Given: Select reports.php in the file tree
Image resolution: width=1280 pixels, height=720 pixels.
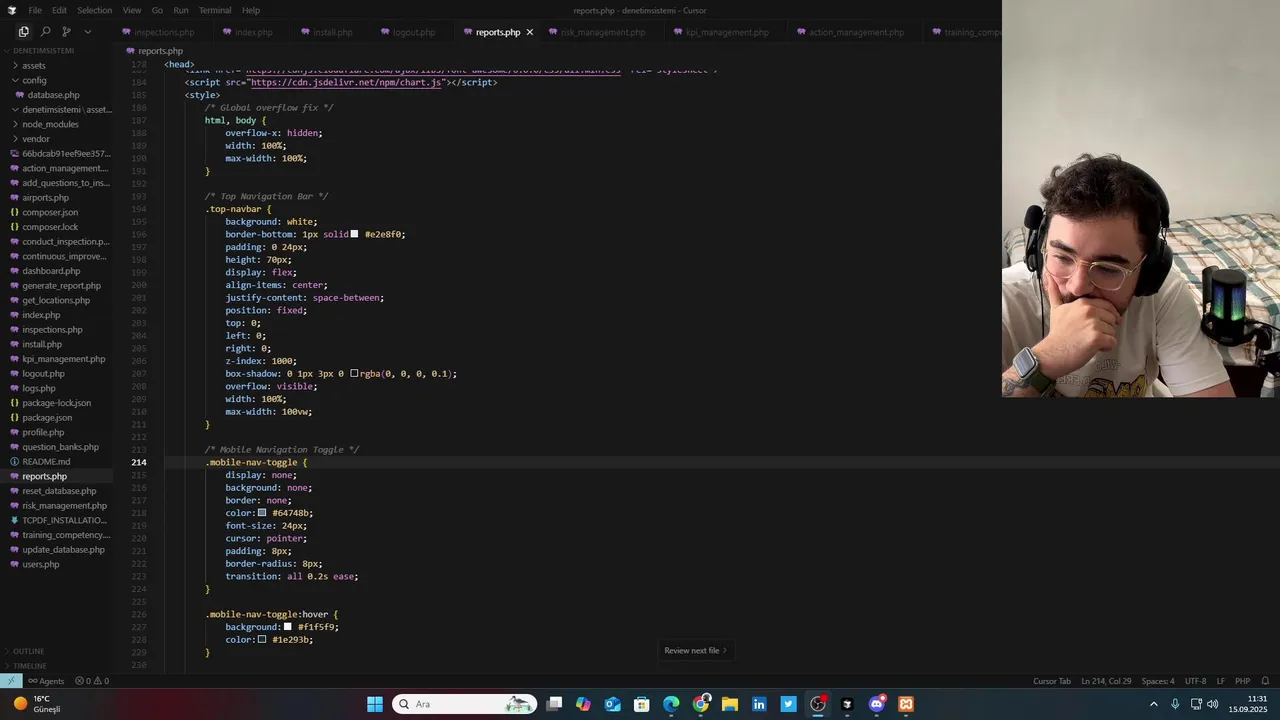Looking at the screenshot, I should click(44, 476).
